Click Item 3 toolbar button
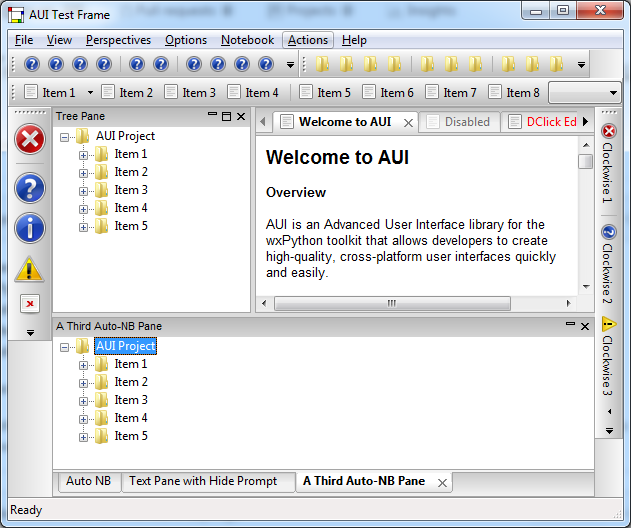 pos(190,93)
